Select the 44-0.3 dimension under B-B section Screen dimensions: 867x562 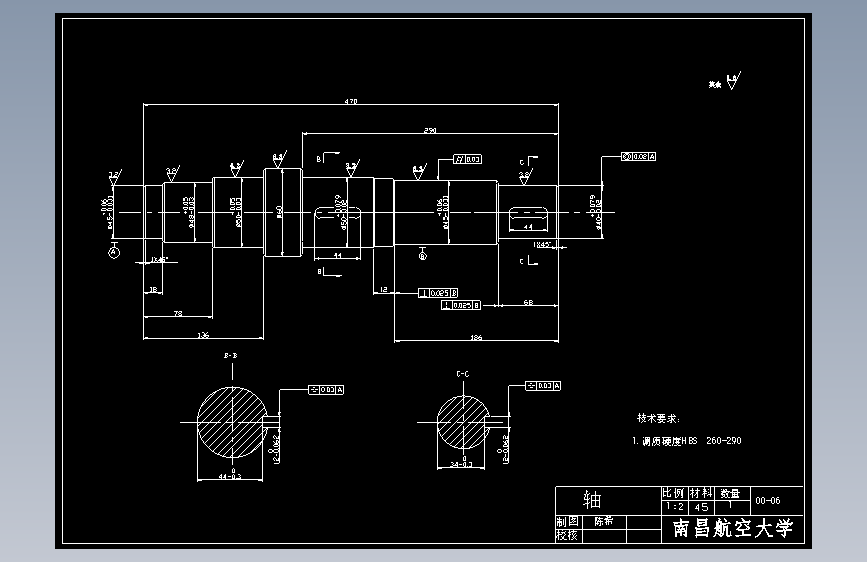click(x=230, y=473)
